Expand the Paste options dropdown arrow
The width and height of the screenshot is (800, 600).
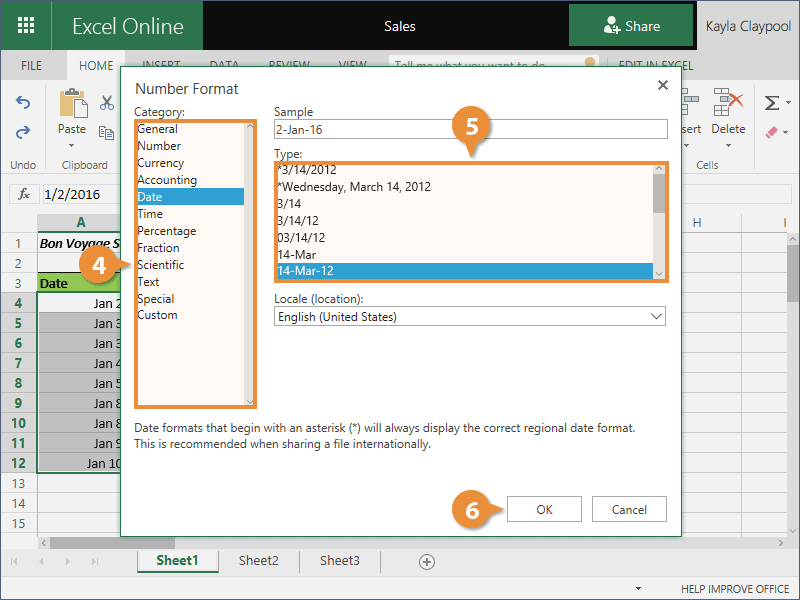72,146
